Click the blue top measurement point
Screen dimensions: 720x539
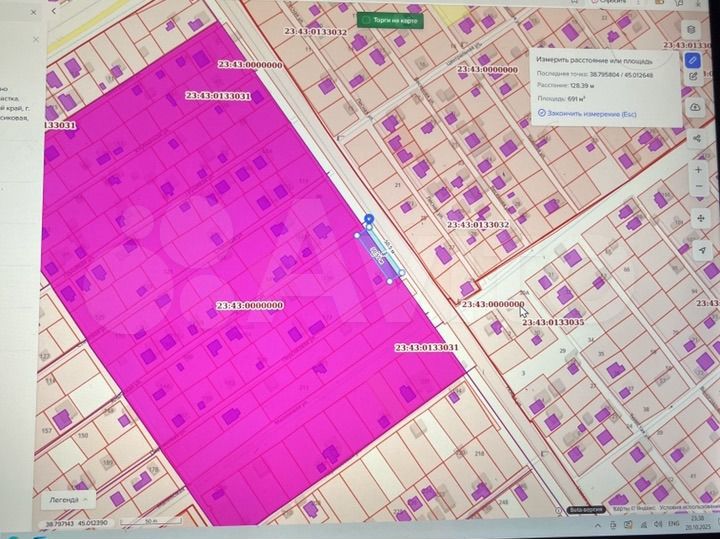coord(369,218)
